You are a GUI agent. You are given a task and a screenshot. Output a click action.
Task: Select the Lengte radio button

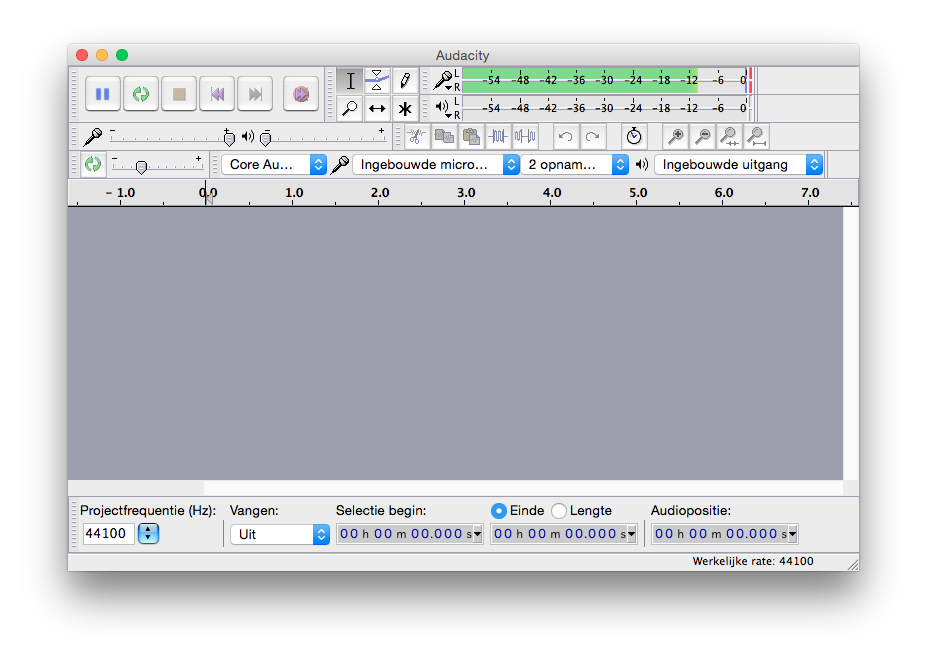[x=559, y=511]
